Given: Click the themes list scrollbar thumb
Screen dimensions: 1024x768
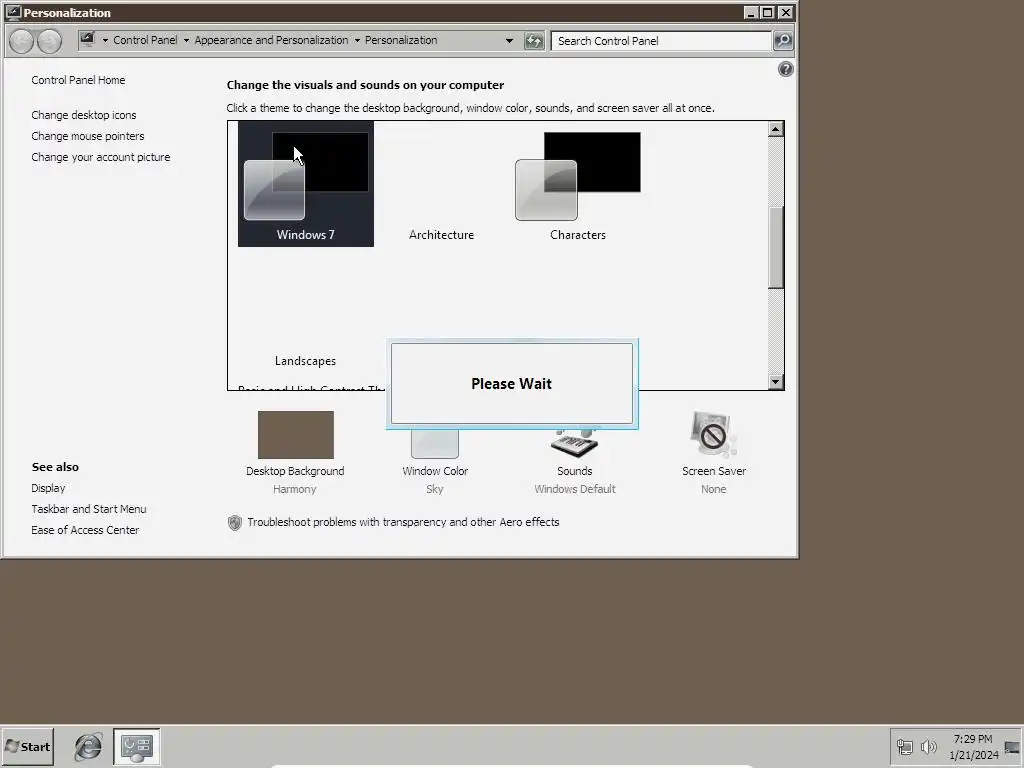Looking at the screenshot, I should [775, 247].
